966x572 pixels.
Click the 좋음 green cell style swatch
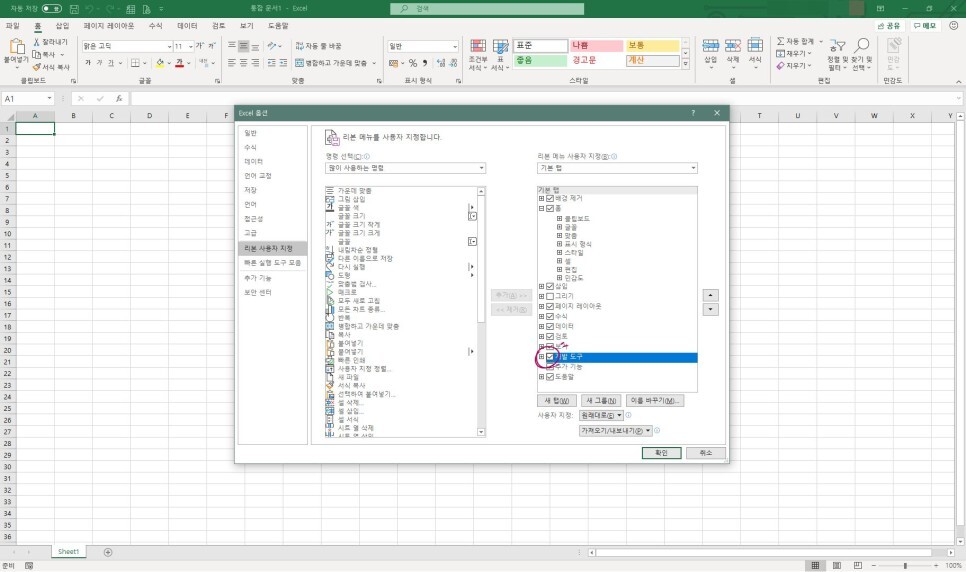tap(540, 60)
